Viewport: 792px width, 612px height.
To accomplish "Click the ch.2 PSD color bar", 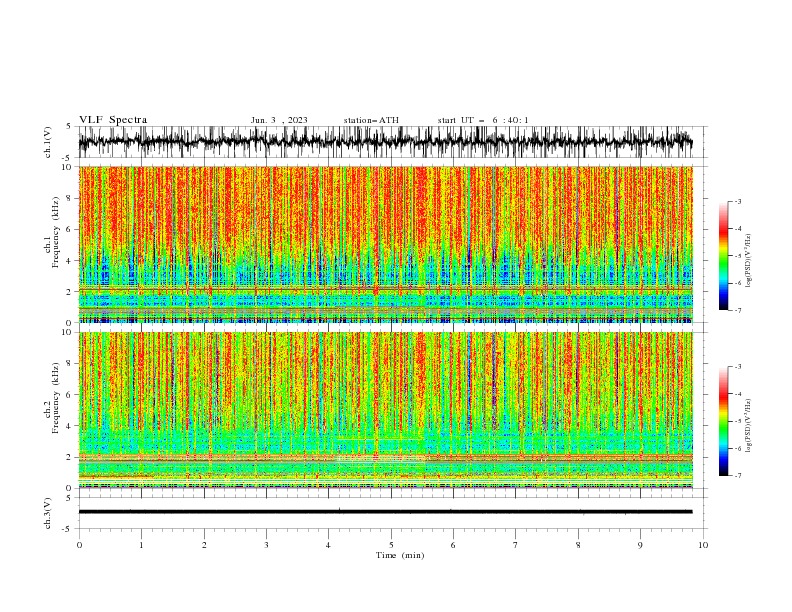I will point(723,421).
